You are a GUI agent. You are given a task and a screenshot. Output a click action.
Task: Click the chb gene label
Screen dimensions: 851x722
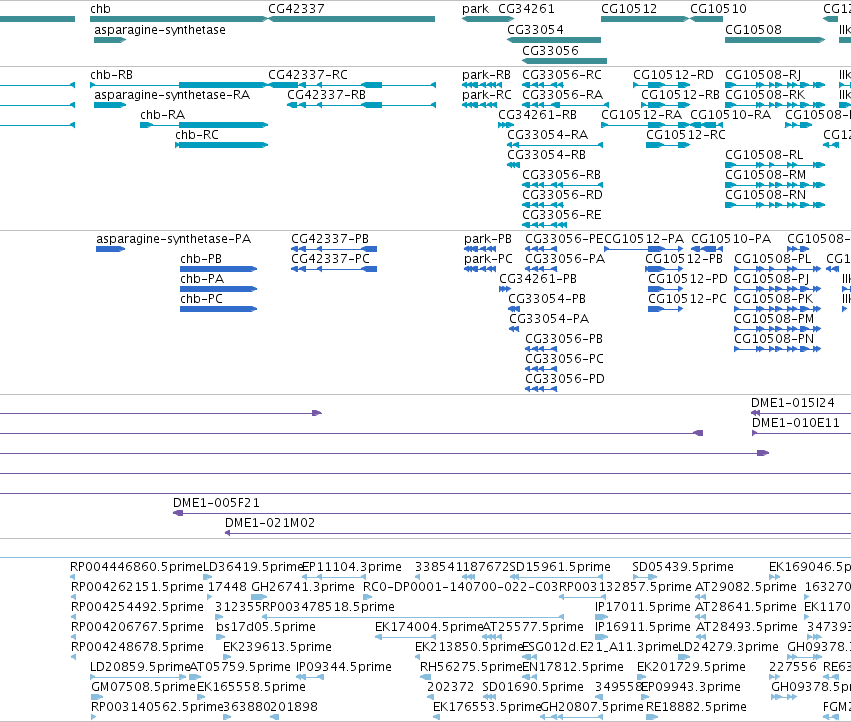(100, 9)
